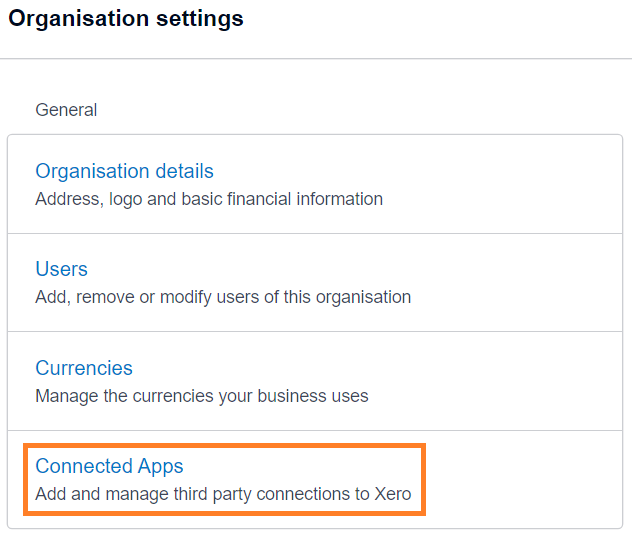
Task: Click the Organisation settings page heading
Action: [x=126, y=19]
